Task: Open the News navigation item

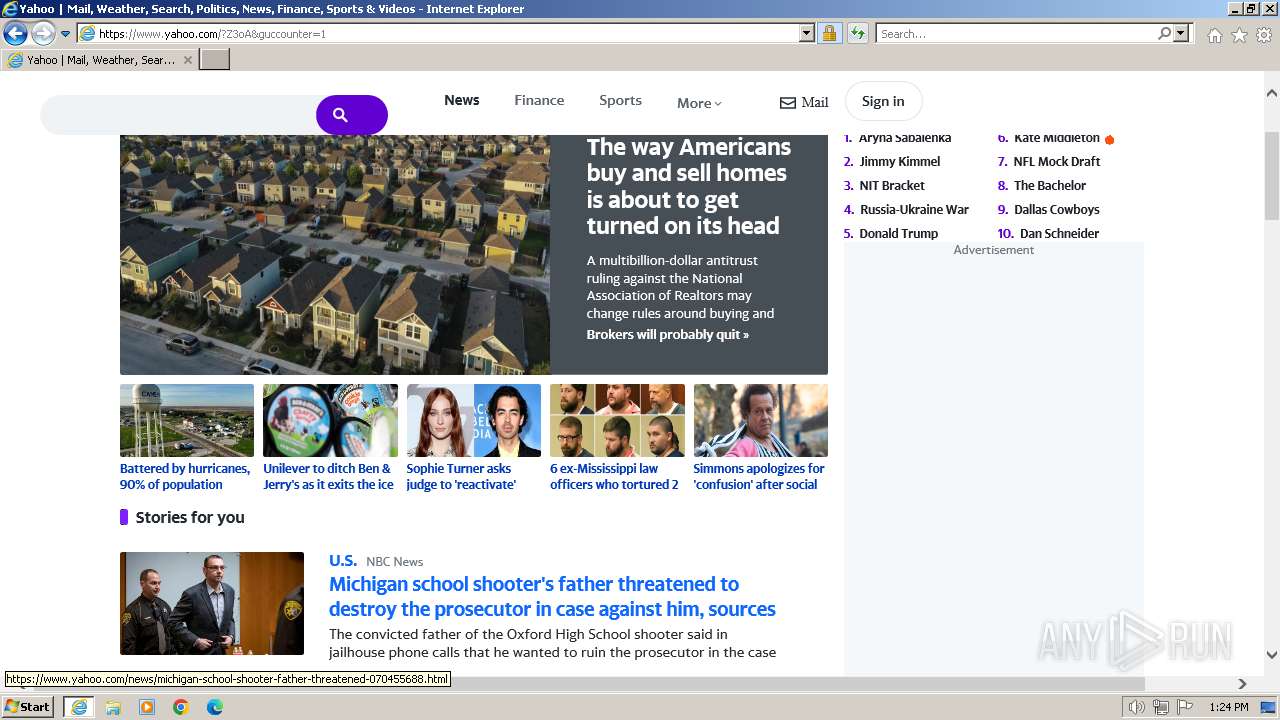Action: point(462,100)
